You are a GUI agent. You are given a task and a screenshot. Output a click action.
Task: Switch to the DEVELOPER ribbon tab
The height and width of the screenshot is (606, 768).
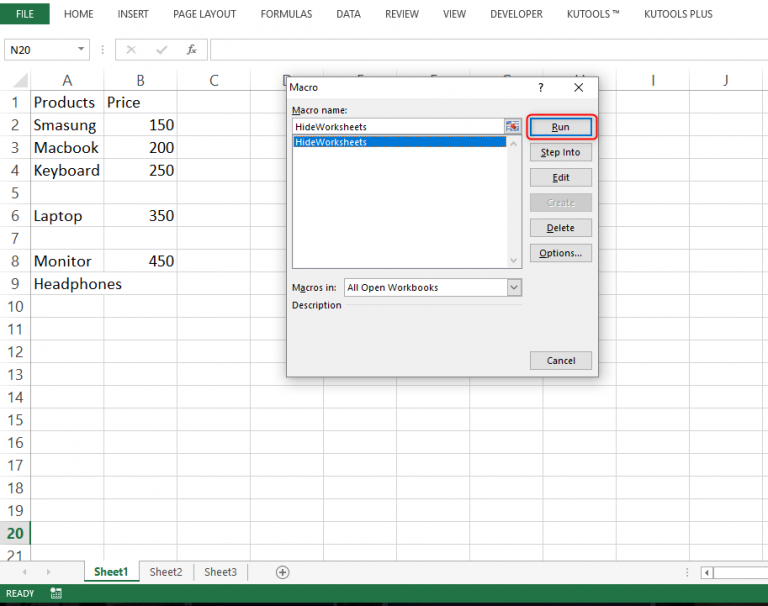tap(516, 14)
